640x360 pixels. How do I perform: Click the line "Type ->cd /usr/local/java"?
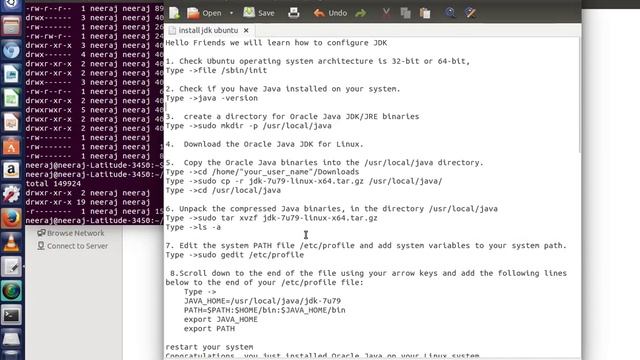coord(223,190)
